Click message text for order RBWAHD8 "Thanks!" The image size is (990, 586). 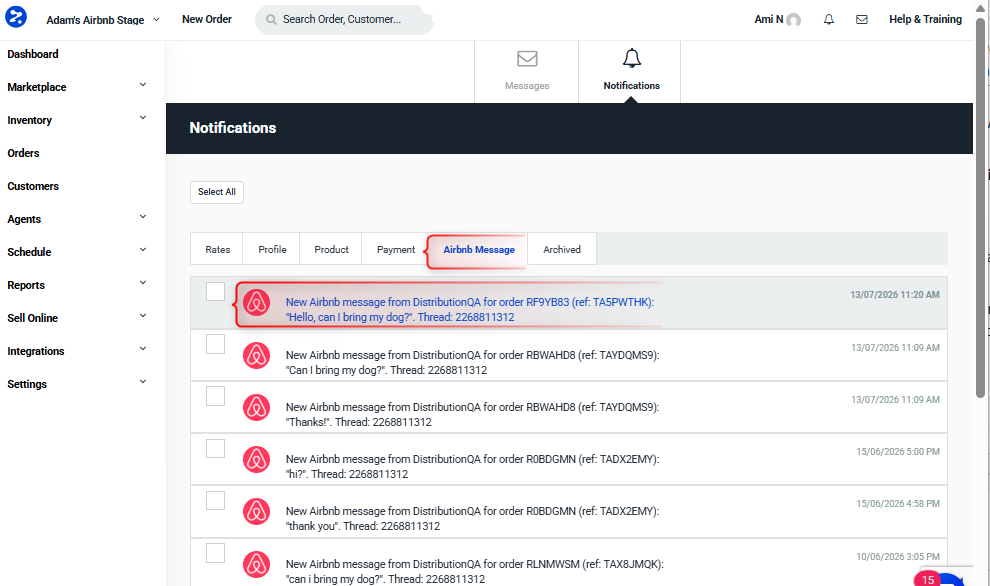pyautogui.click(x=472, y=414)
